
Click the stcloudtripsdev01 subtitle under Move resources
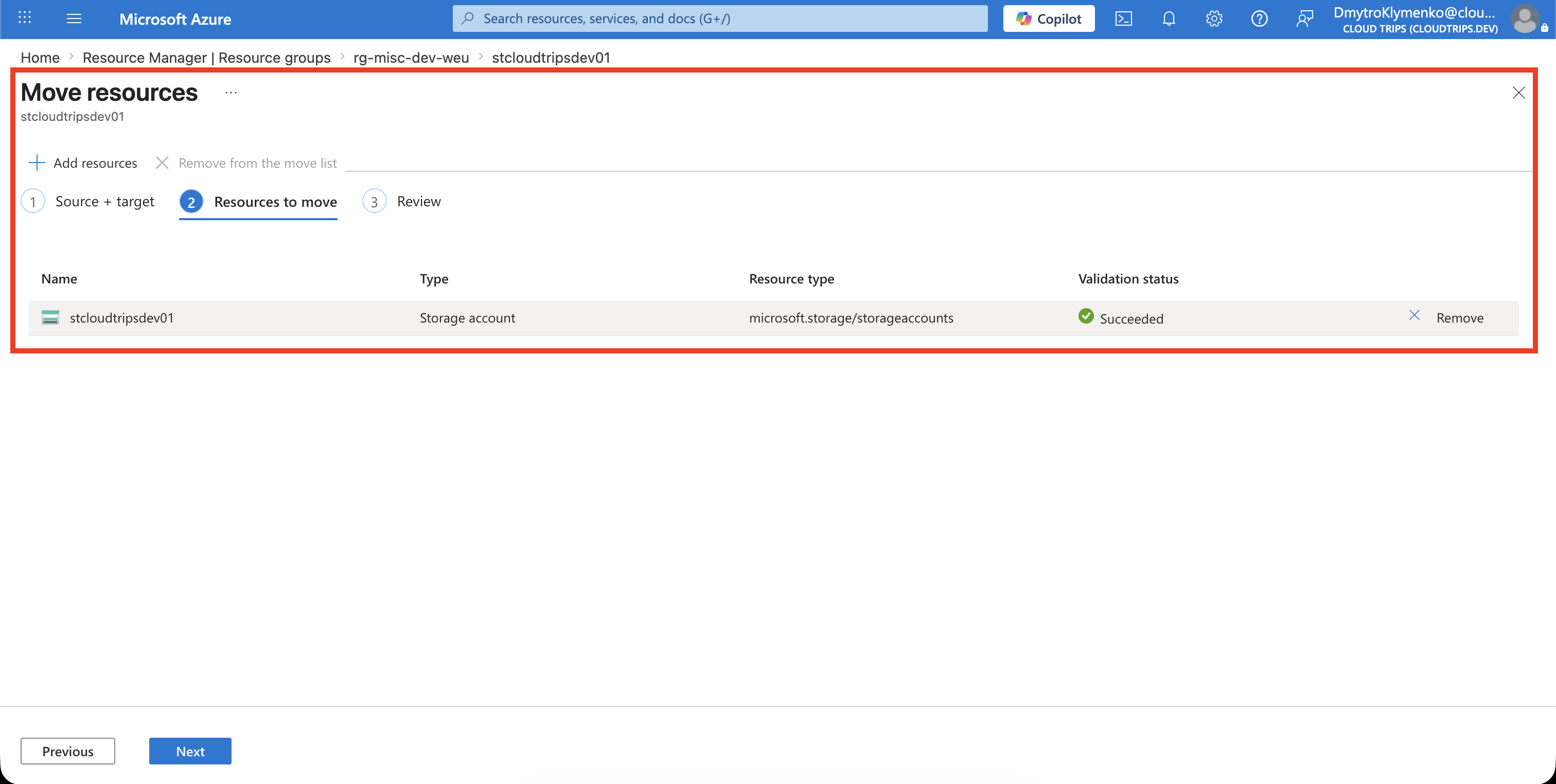pyautogui.click(x=73, y=116)
